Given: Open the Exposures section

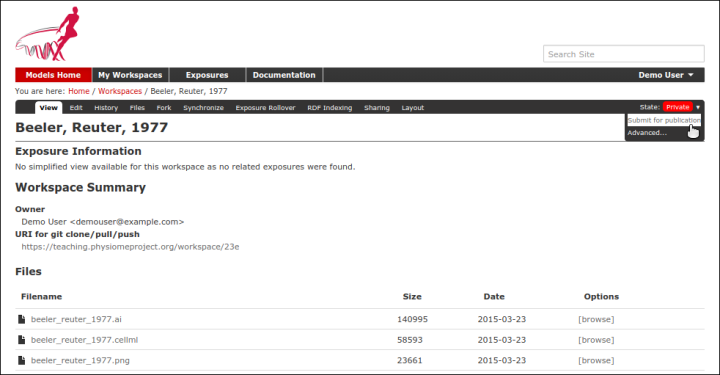Looking at the screenshot, I should click(x=207, y=75).
